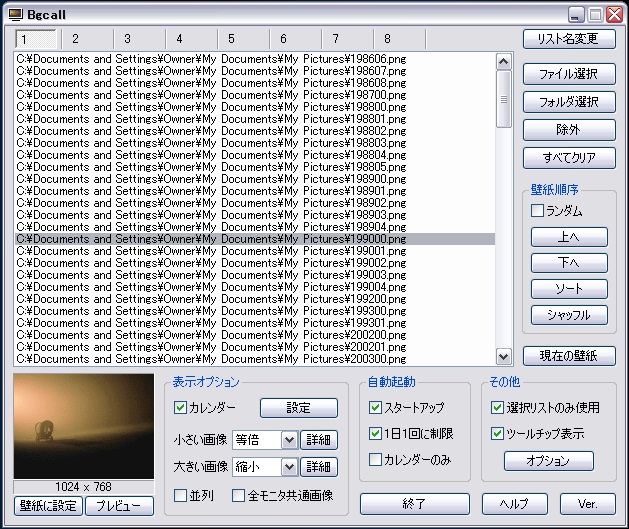This screenshot has height=529, width=629.
Task: Click the リスト名変更 button
Action: coord(569,39)
